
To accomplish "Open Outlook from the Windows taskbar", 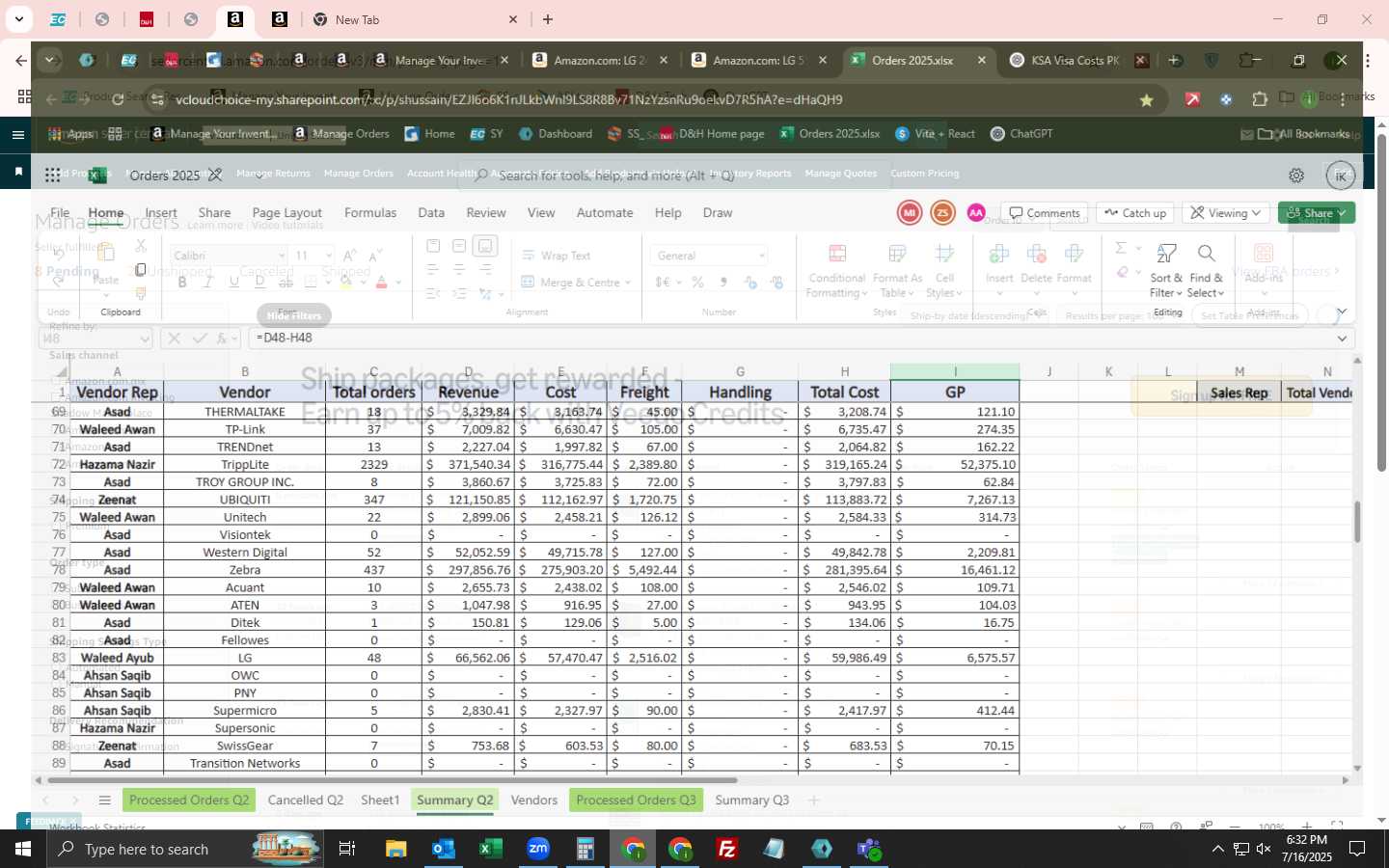I will (443, 849).
